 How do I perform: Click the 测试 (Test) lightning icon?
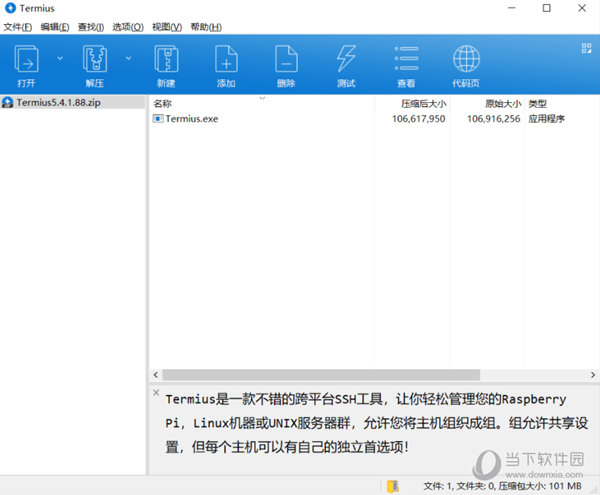point(346,59)
